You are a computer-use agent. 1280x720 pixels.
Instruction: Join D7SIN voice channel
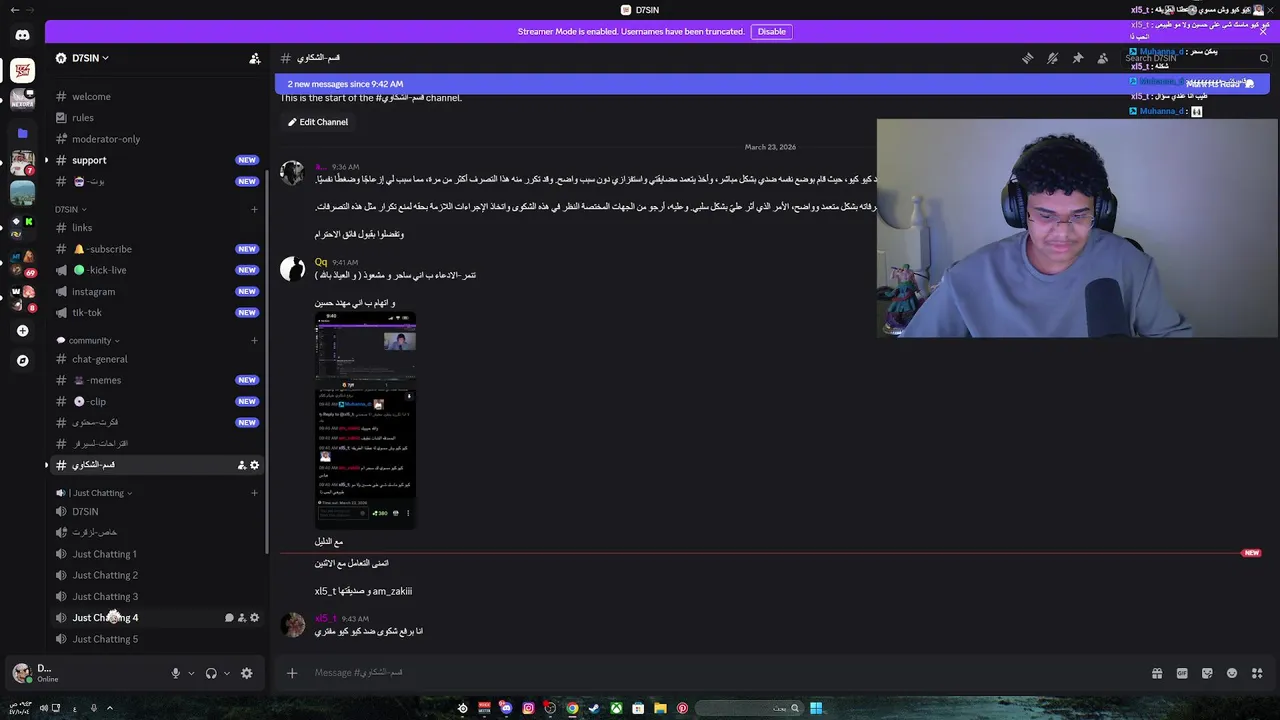158,512
